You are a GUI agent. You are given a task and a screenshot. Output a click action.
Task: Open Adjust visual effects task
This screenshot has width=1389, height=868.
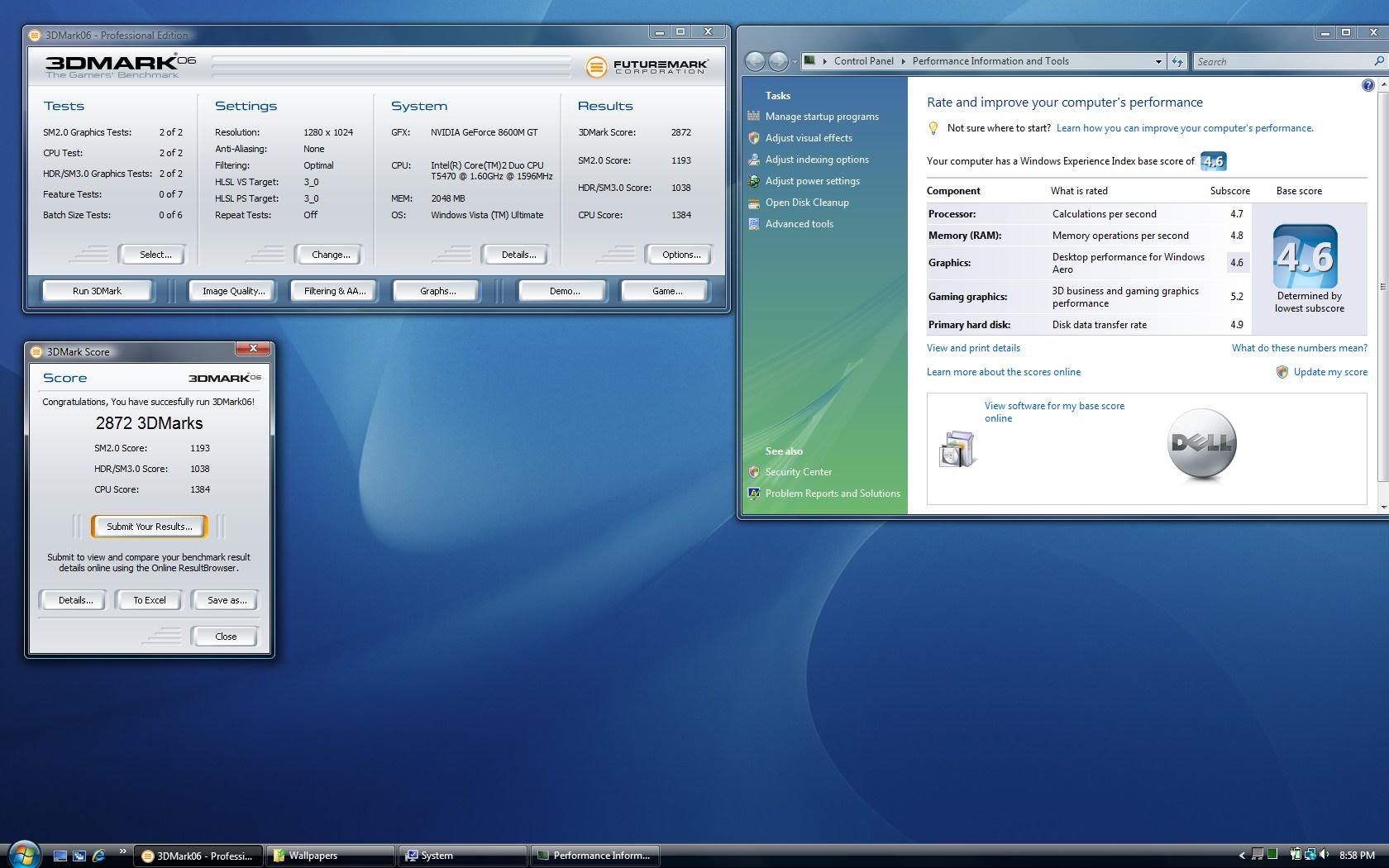pyautogui.click(x=808, y=138)
